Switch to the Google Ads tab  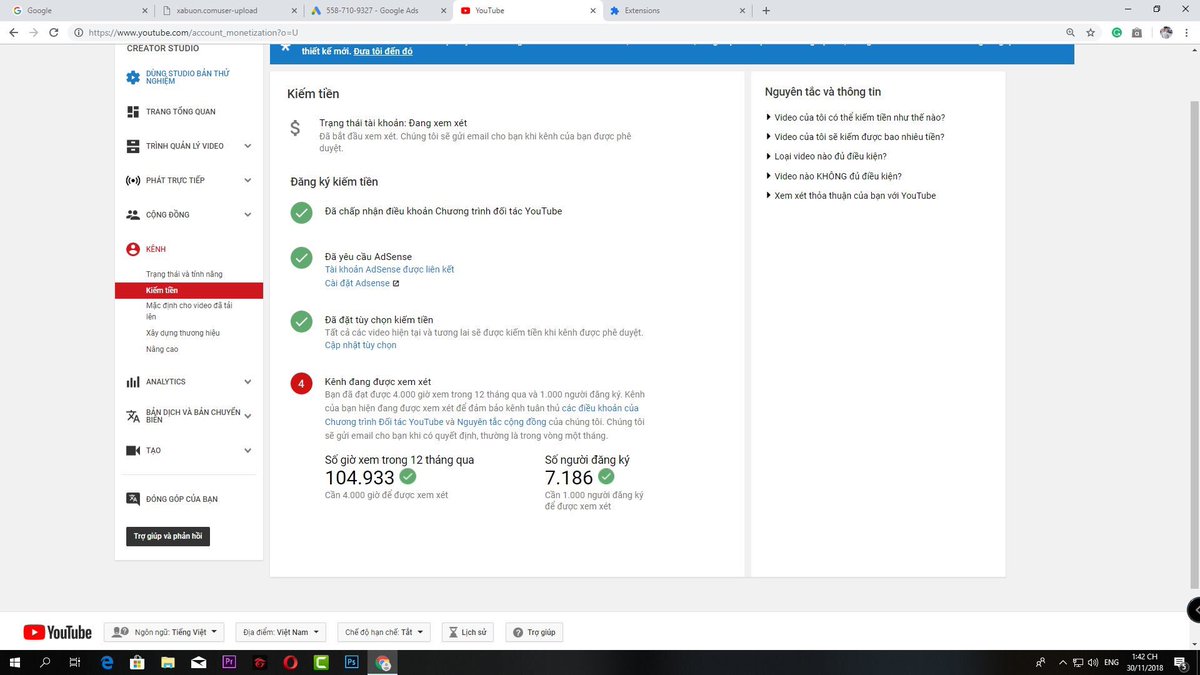[x=376, y=10]
